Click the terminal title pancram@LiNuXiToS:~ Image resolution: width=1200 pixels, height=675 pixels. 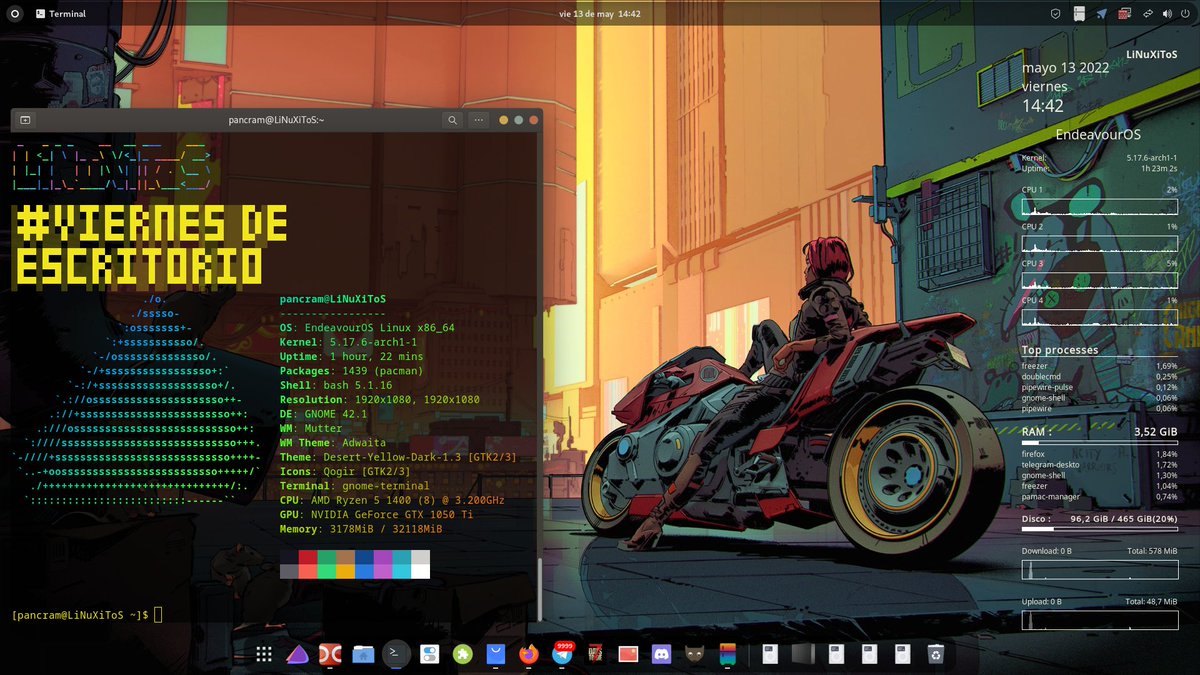pos(276,120)
